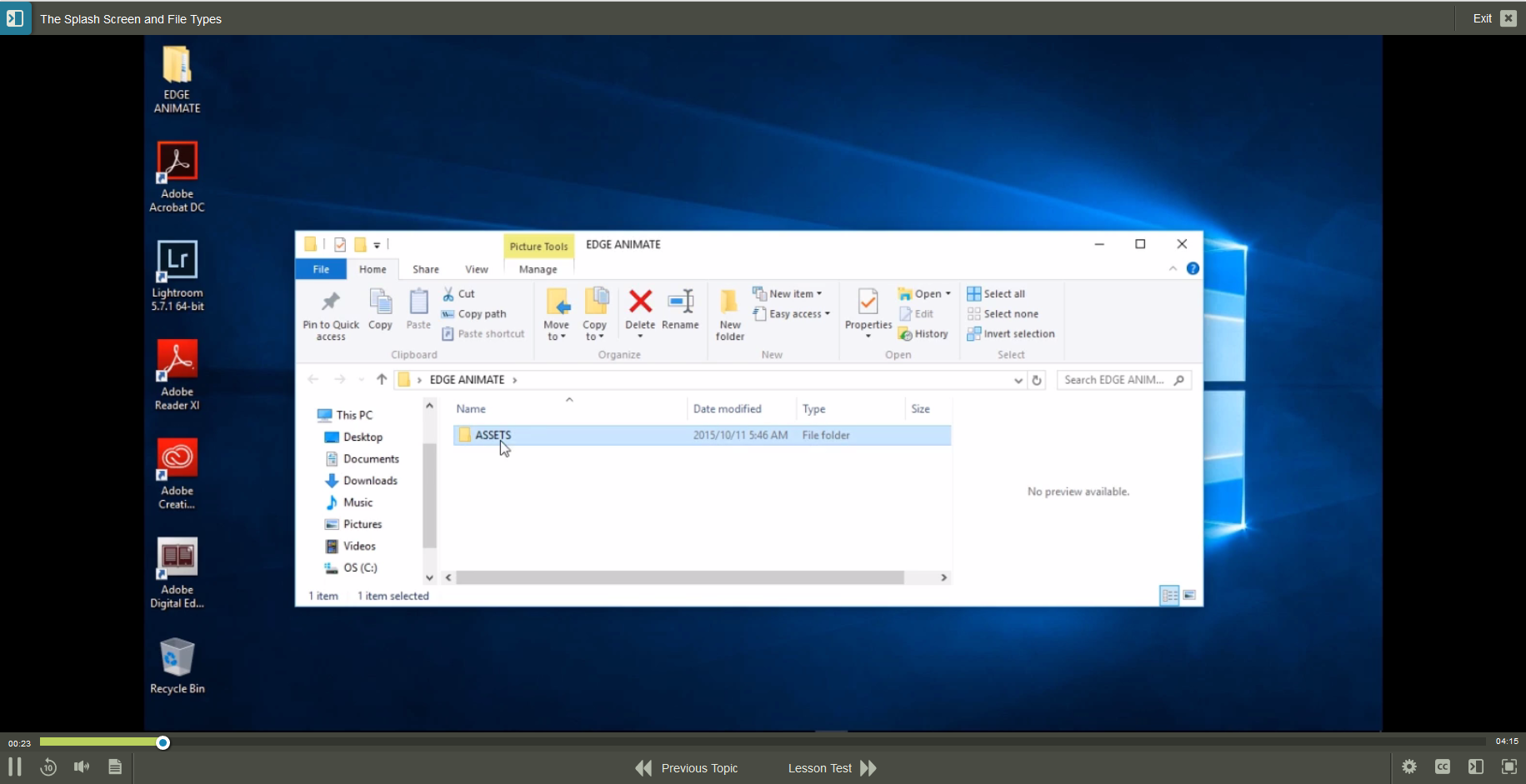Viewport: 1526px width, 784px height.
Task: Toggle closed captions in the player
Action: pos(1443,767)
